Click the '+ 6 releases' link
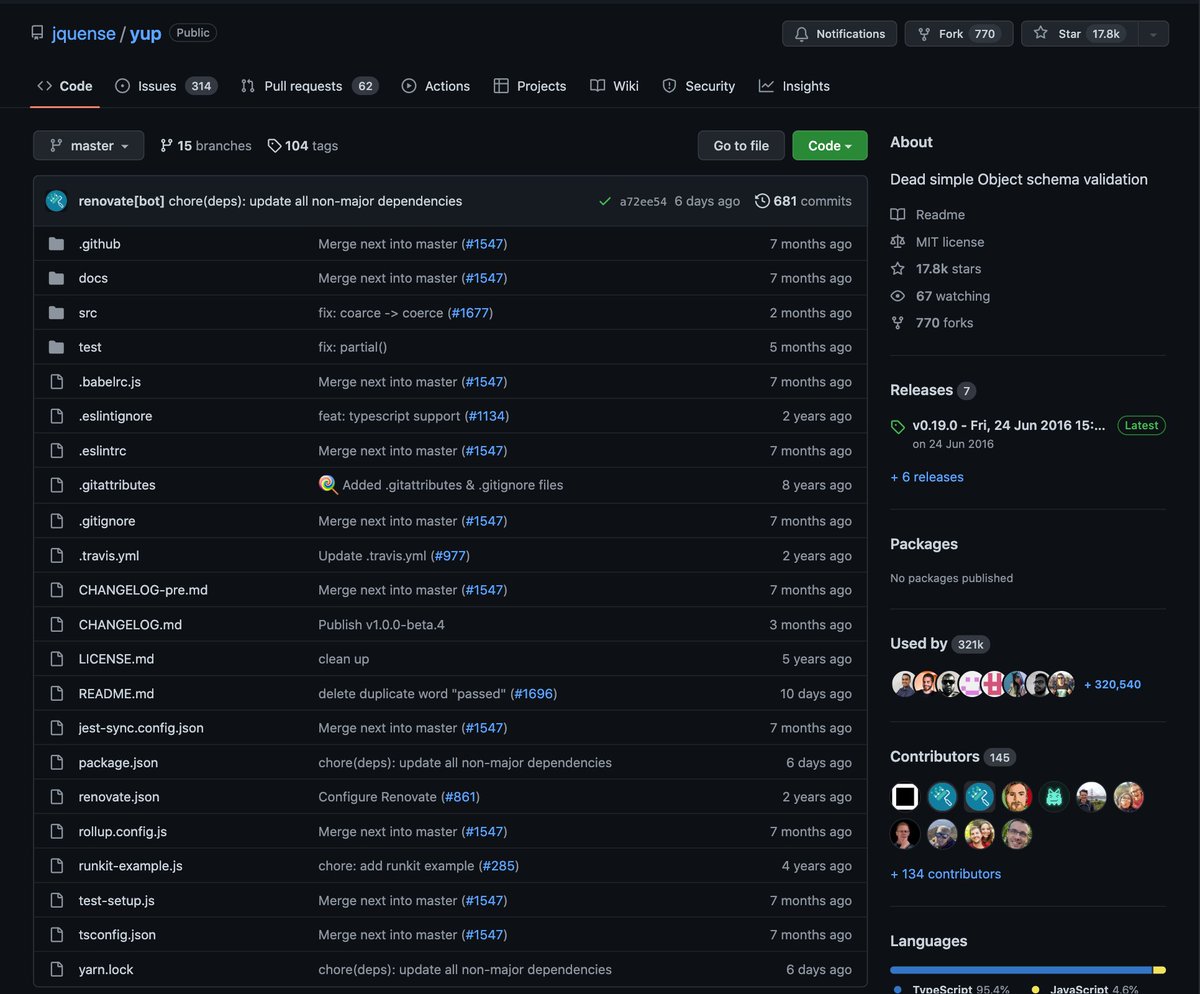 pyautogui.click(x=927, y=477)
